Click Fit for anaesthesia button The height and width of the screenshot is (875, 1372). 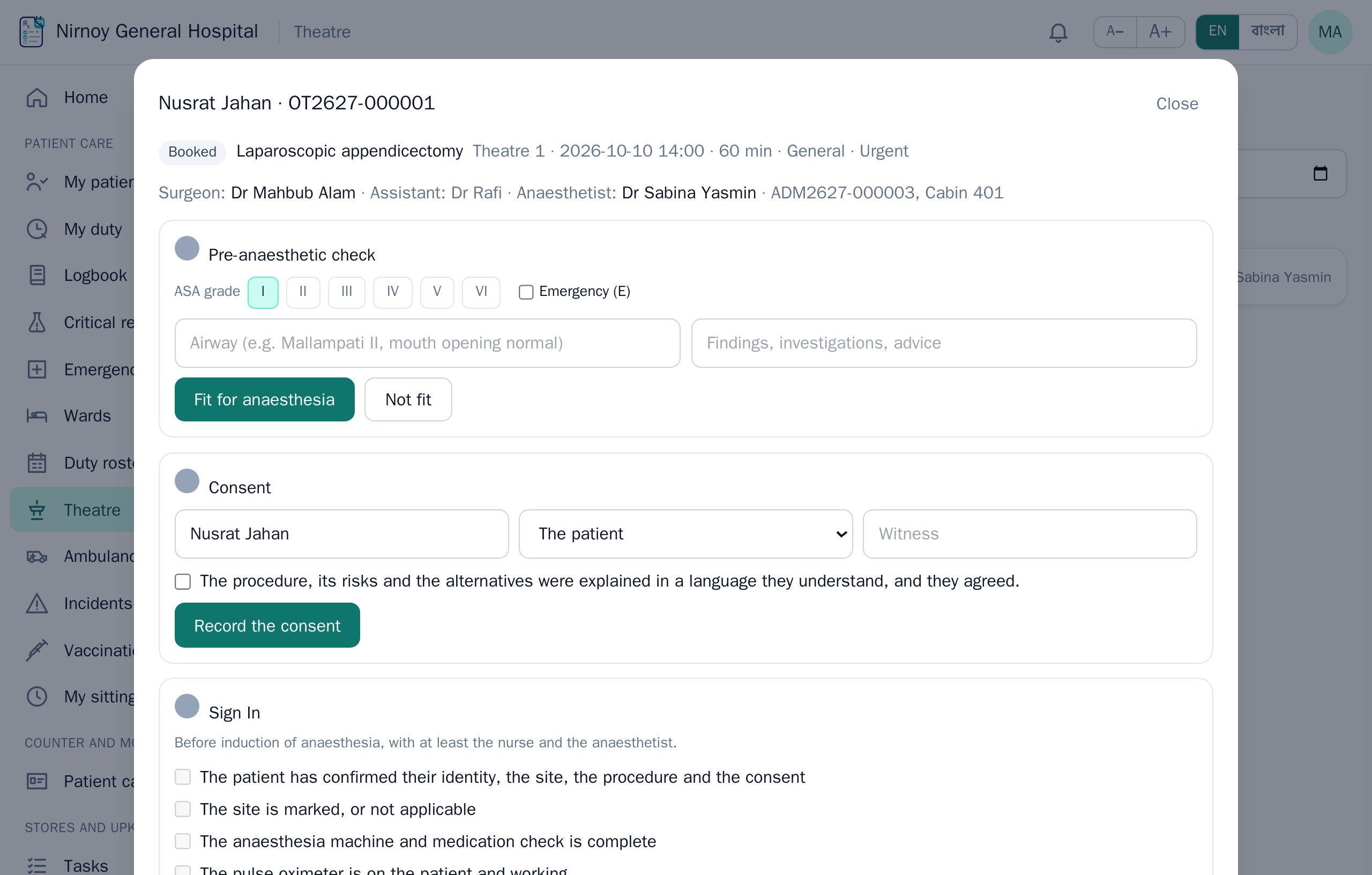click(264, 399)
